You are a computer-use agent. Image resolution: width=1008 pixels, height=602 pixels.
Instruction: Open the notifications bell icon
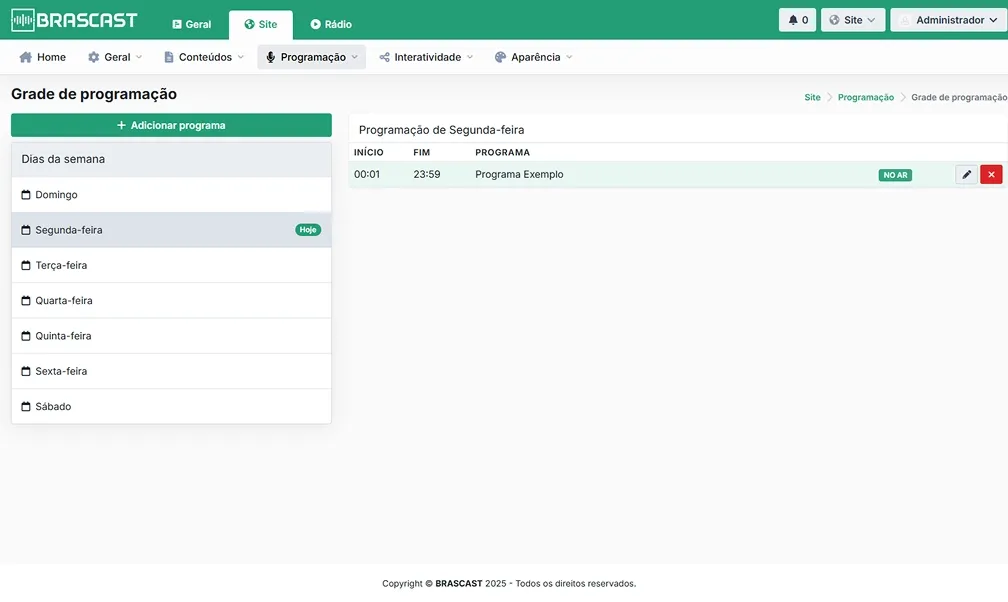793,20
